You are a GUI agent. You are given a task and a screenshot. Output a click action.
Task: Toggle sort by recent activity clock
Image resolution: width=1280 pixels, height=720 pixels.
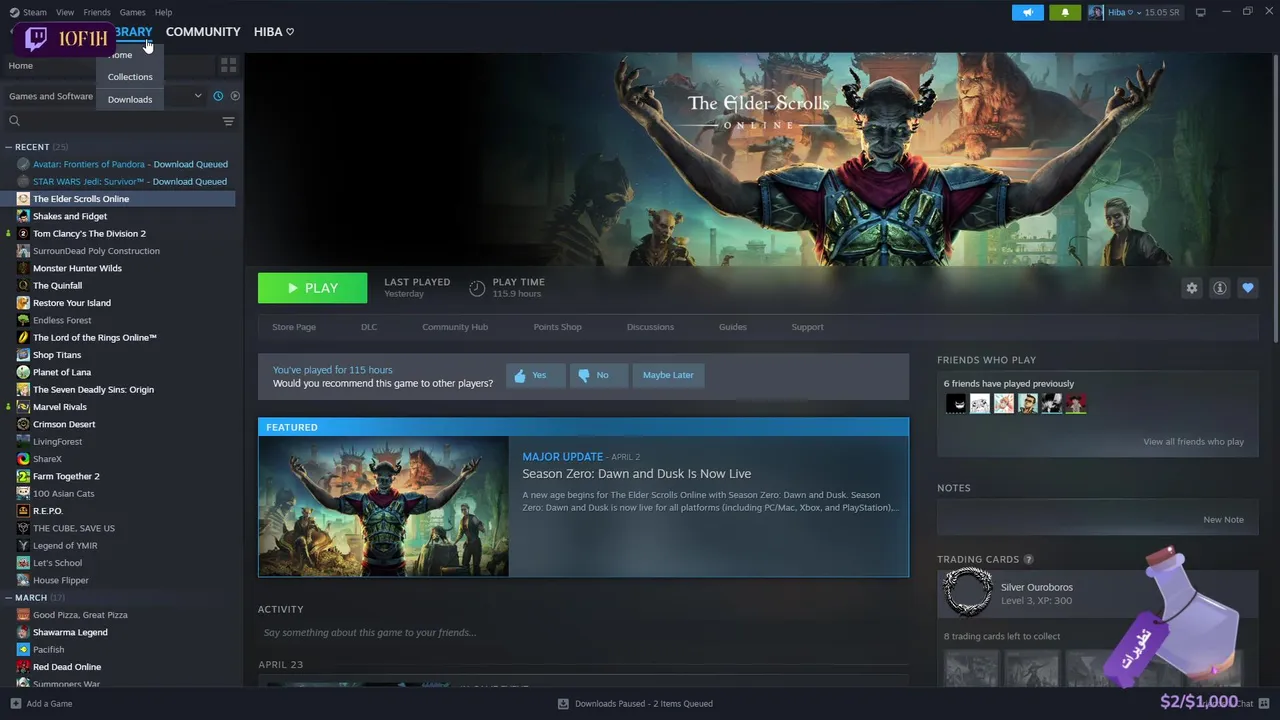coord(218,96)
